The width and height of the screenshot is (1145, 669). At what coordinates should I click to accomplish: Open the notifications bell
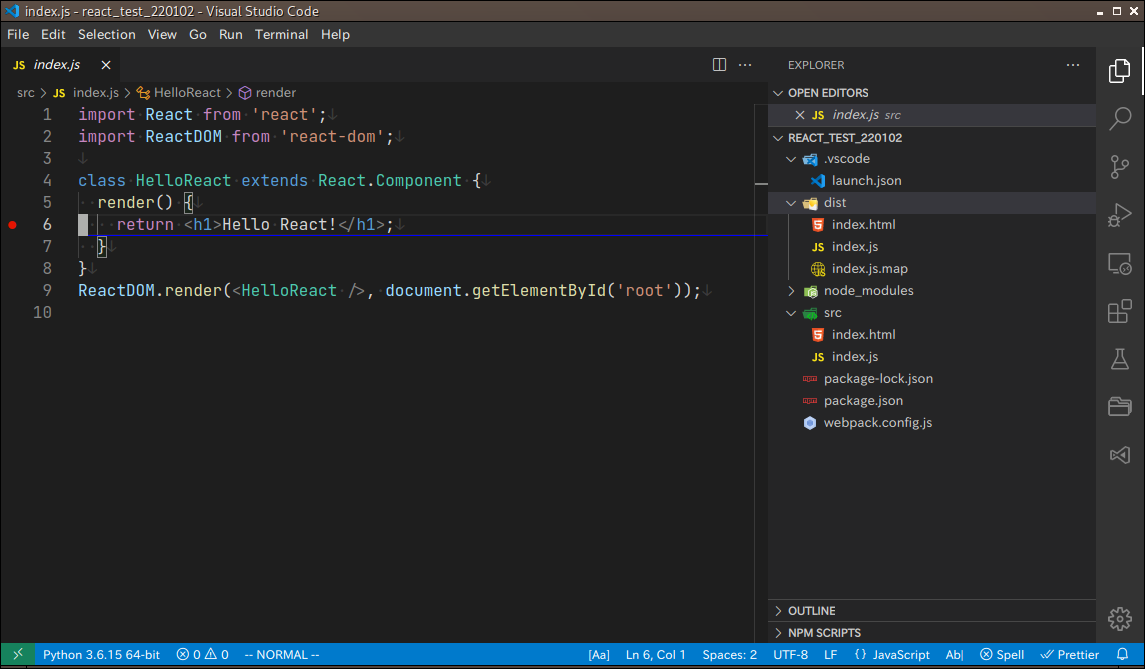pos(1122,654)
